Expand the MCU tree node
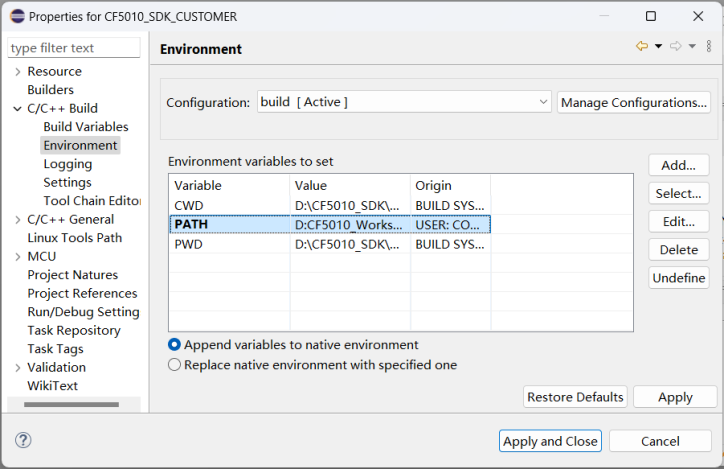The image size is (725, 469). pyautogui.click(x=18, y=257)
